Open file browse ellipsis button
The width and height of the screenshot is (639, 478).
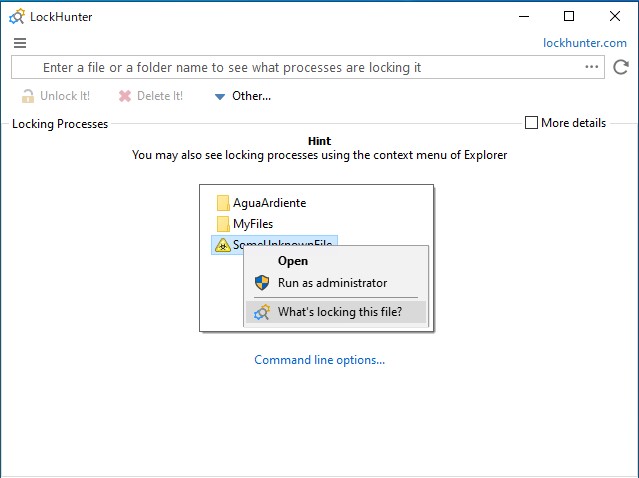pyautogui.click(x=592, y=66)
